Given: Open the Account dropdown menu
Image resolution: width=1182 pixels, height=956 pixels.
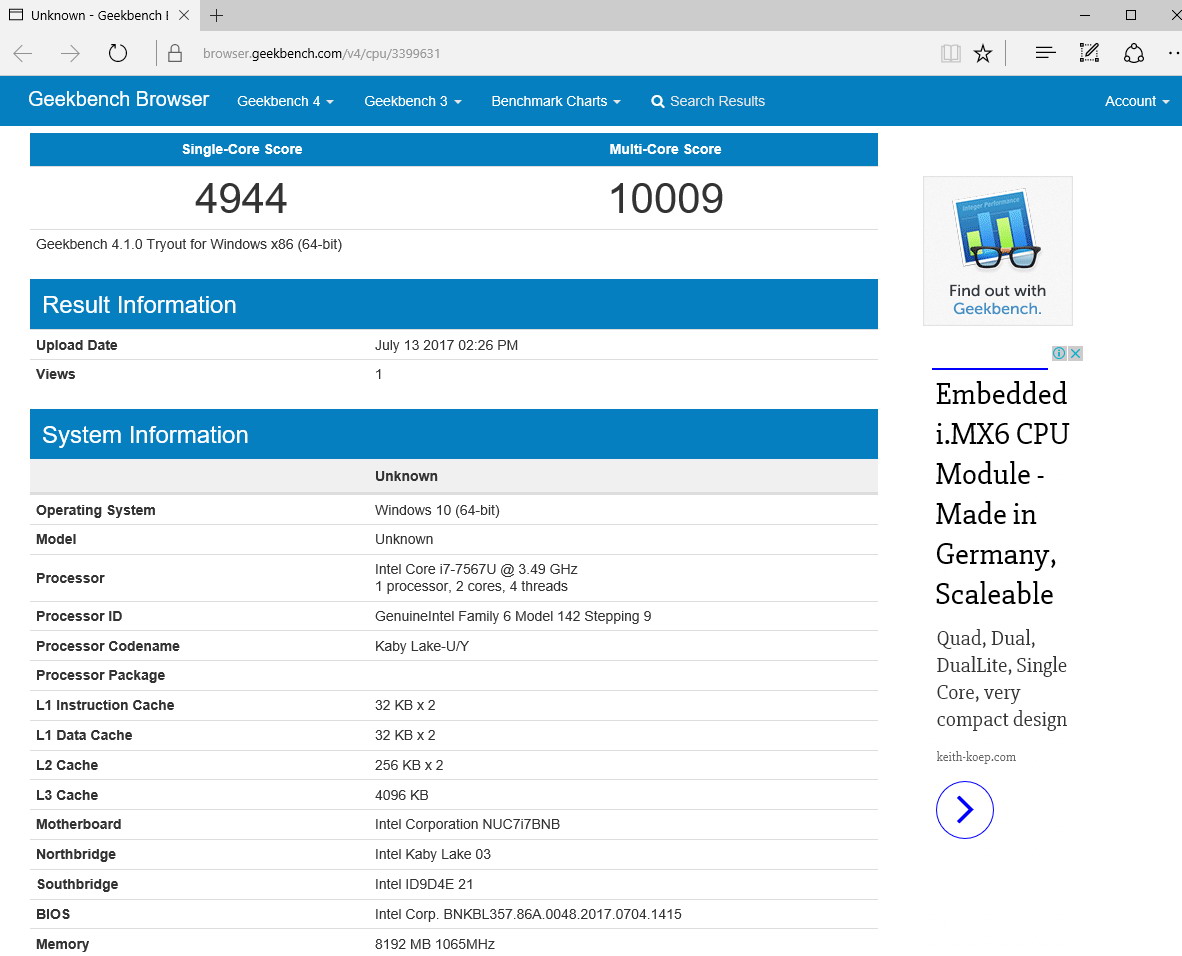Looking at the screenshot, I should (x=1136, y=101).
